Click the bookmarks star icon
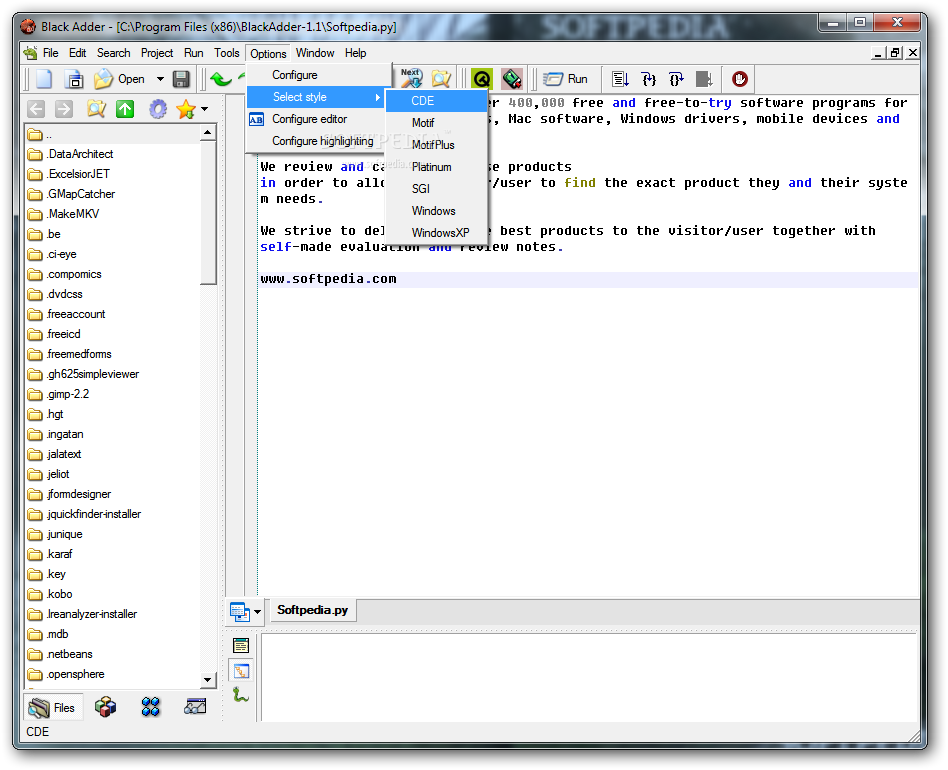 (186, 109)
